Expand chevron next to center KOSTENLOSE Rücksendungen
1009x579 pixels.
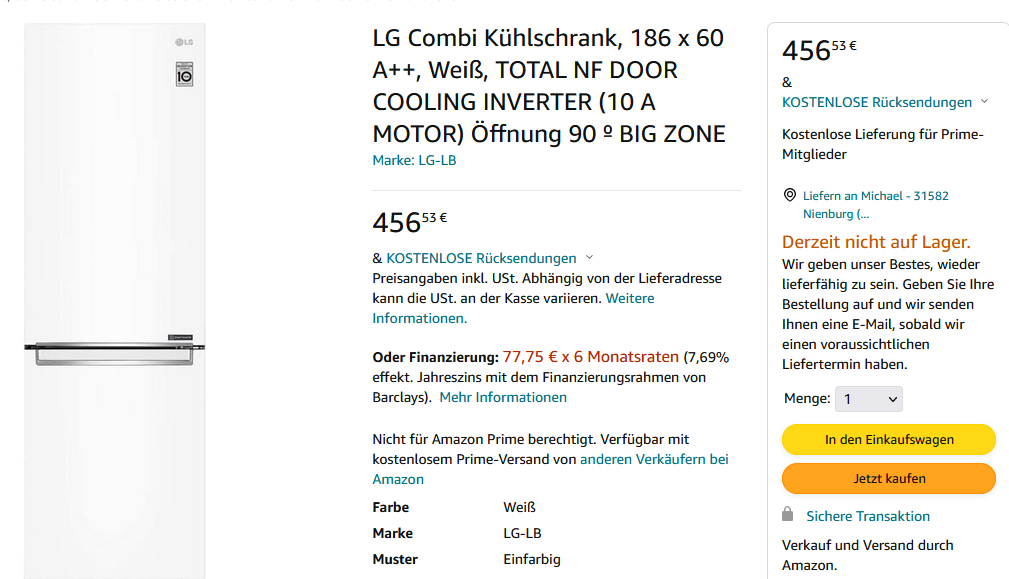(589, 257)
